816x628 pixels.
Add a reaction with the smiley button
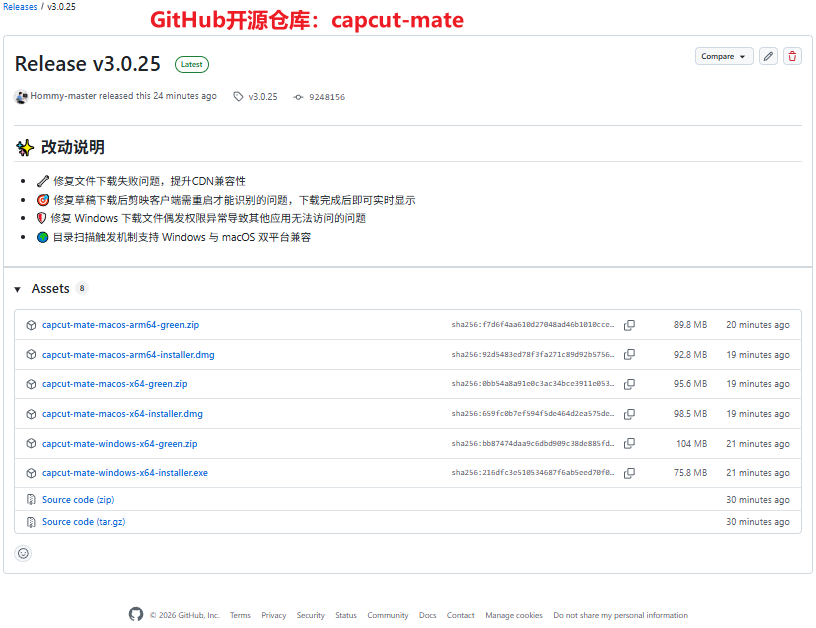[x=23, y=554]
